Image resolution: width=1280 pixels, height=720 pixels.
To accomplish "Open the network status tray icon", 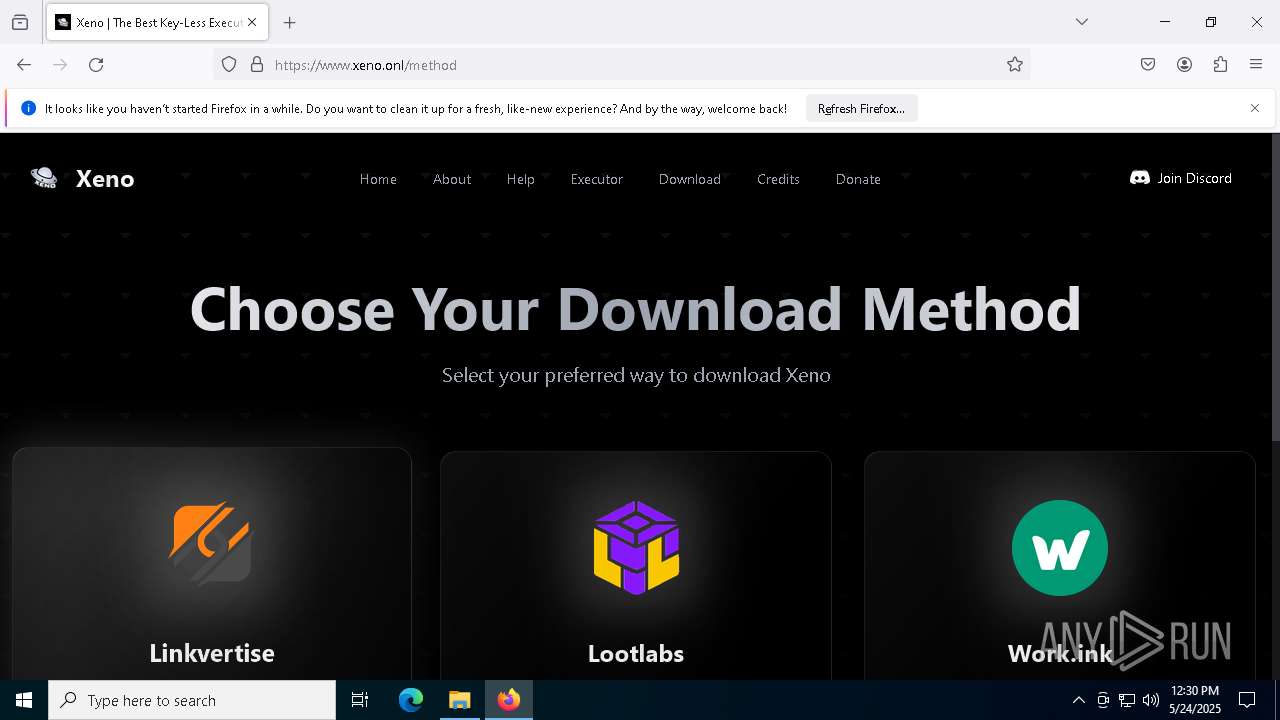I will 1127,700.
